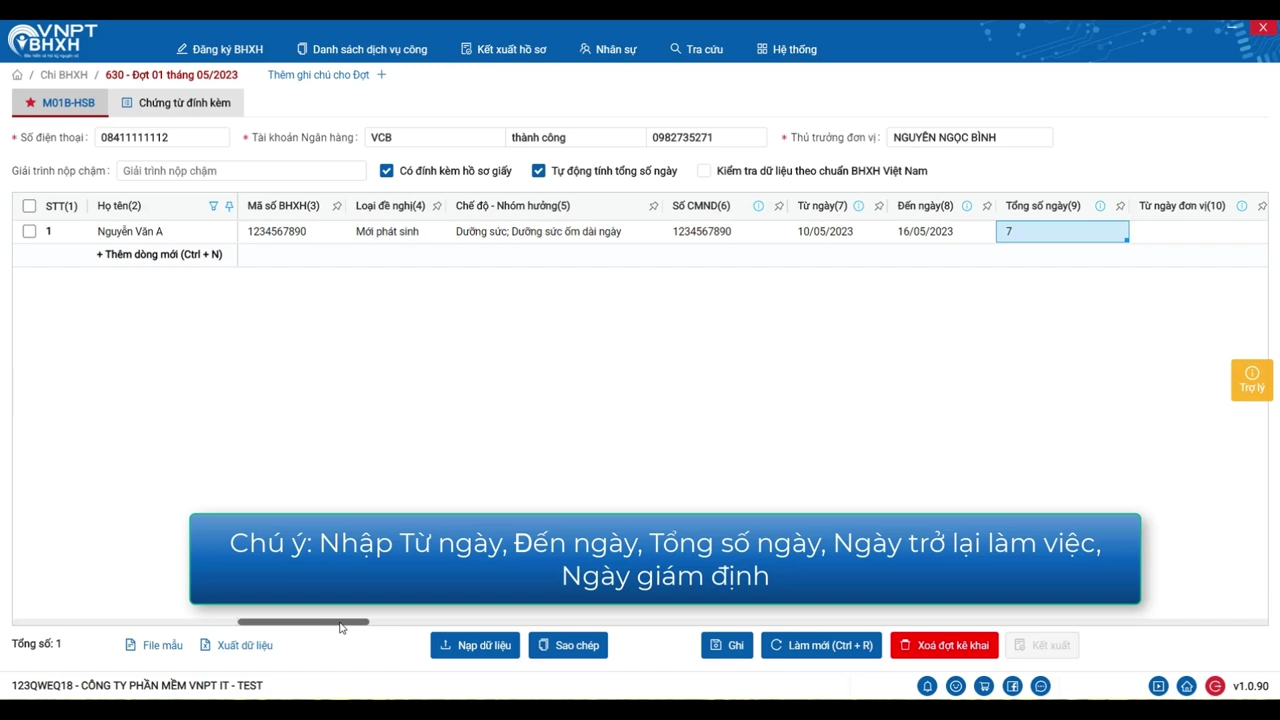Switch to Chứng từ đính kèm tab

(x=176, y=103)
